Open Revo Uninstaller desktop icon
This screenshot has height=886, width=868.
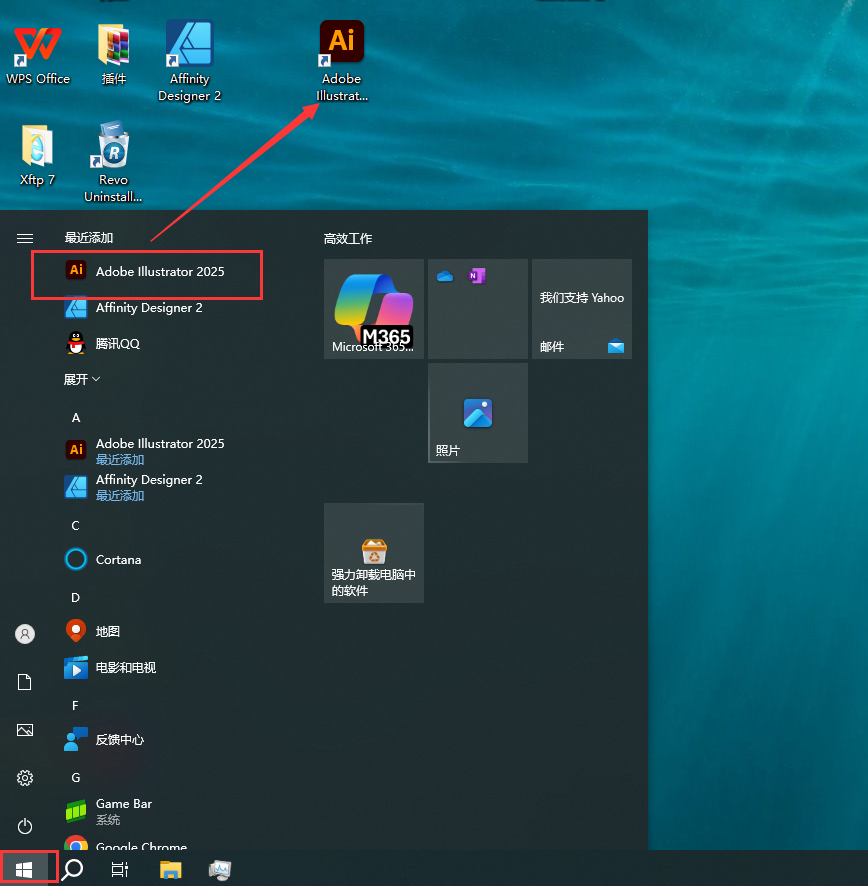click(x=113, y=160)
